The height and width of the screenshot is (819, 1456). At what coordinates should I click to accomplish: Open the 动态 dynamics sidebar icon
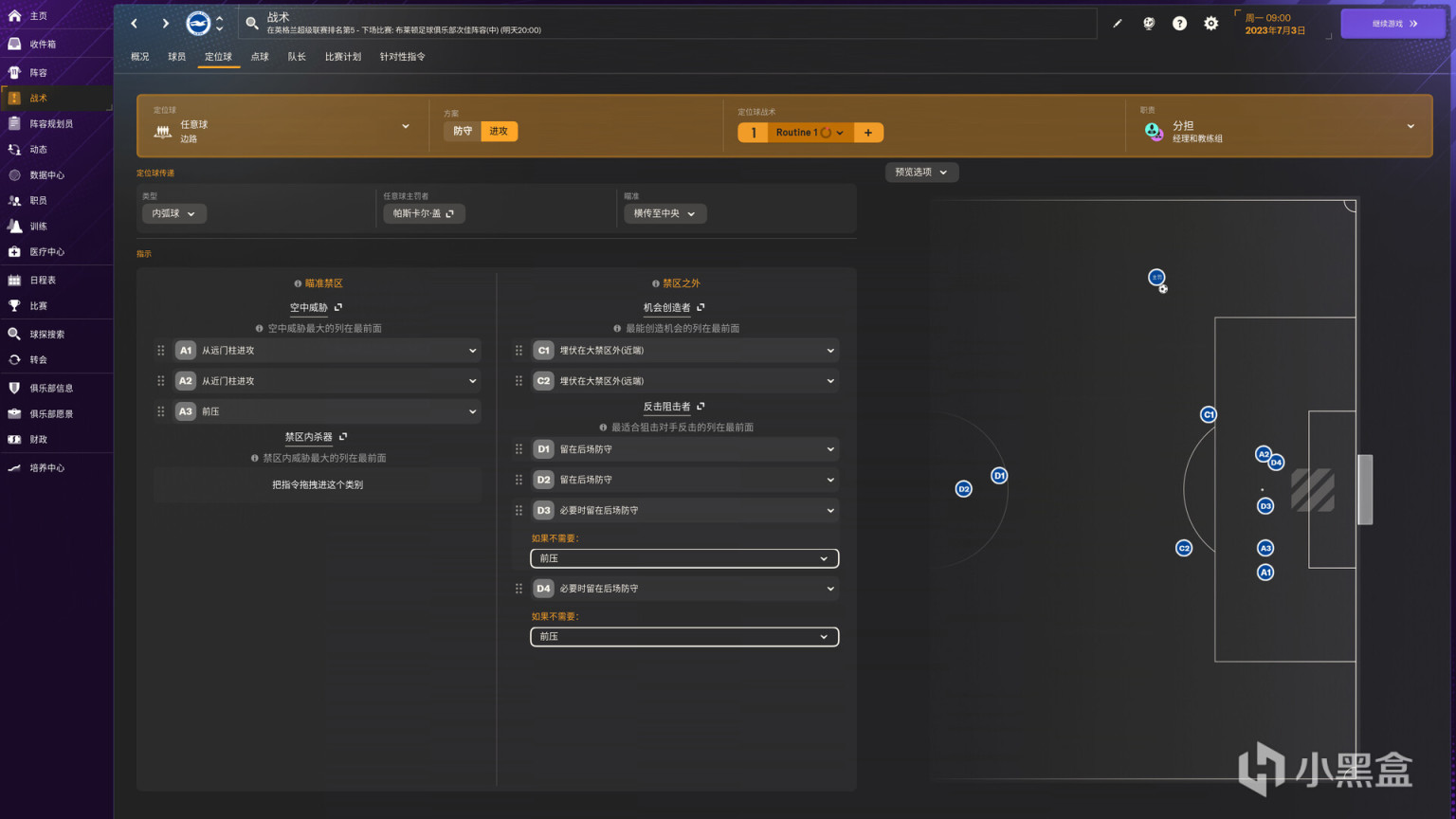pos(14,149)
